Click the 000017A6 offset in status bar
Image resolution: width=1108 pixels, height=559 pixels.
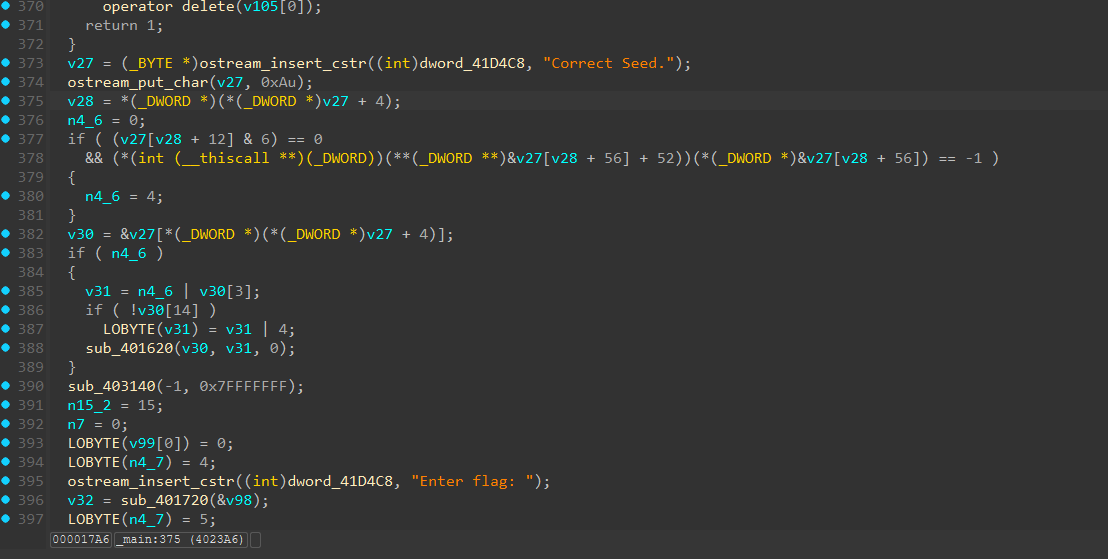pyautogui.click(x=81, y=539)
